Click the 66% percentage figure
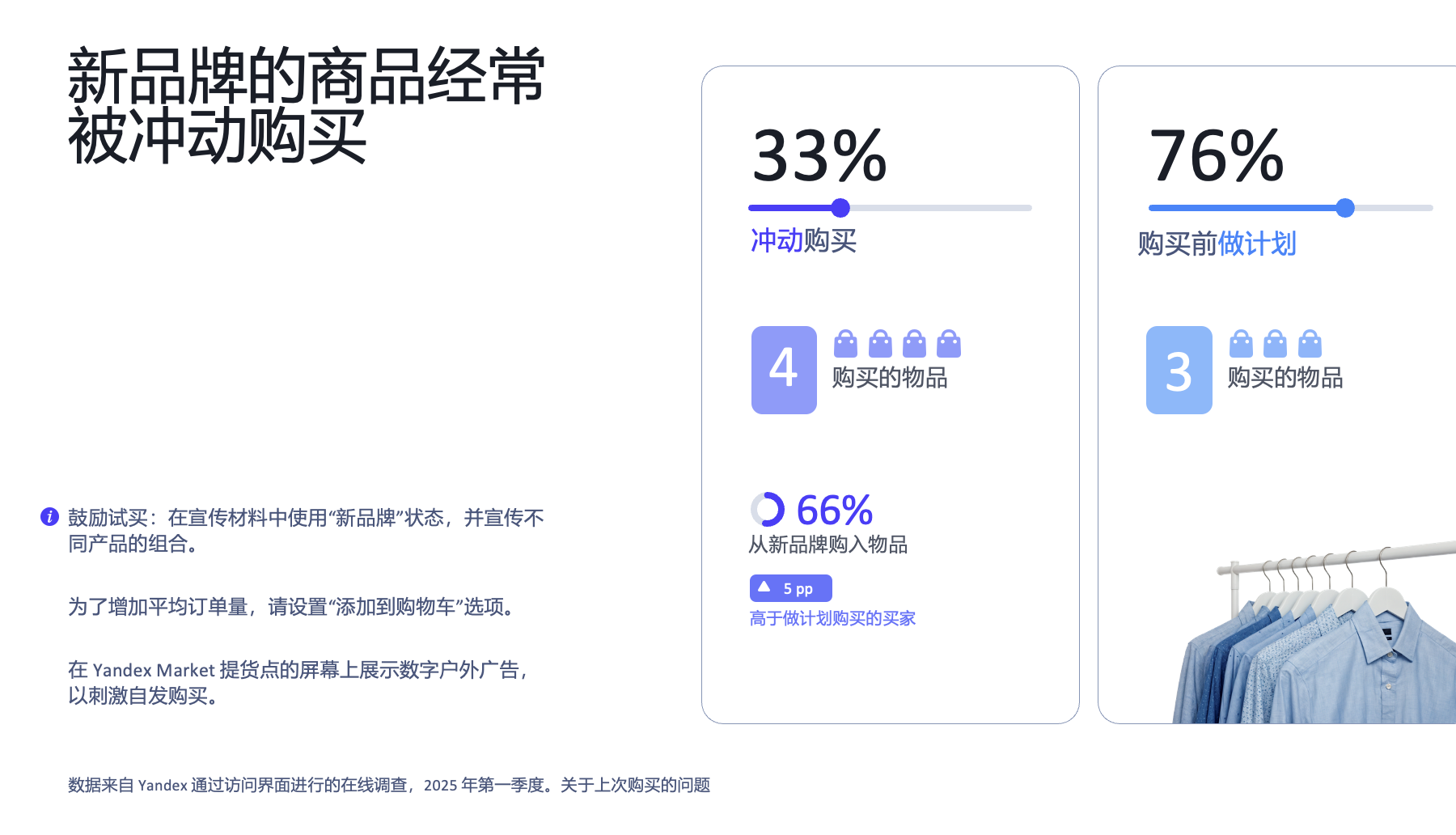The height and width of the screenshot is (835, 1456). coord(835,511)
